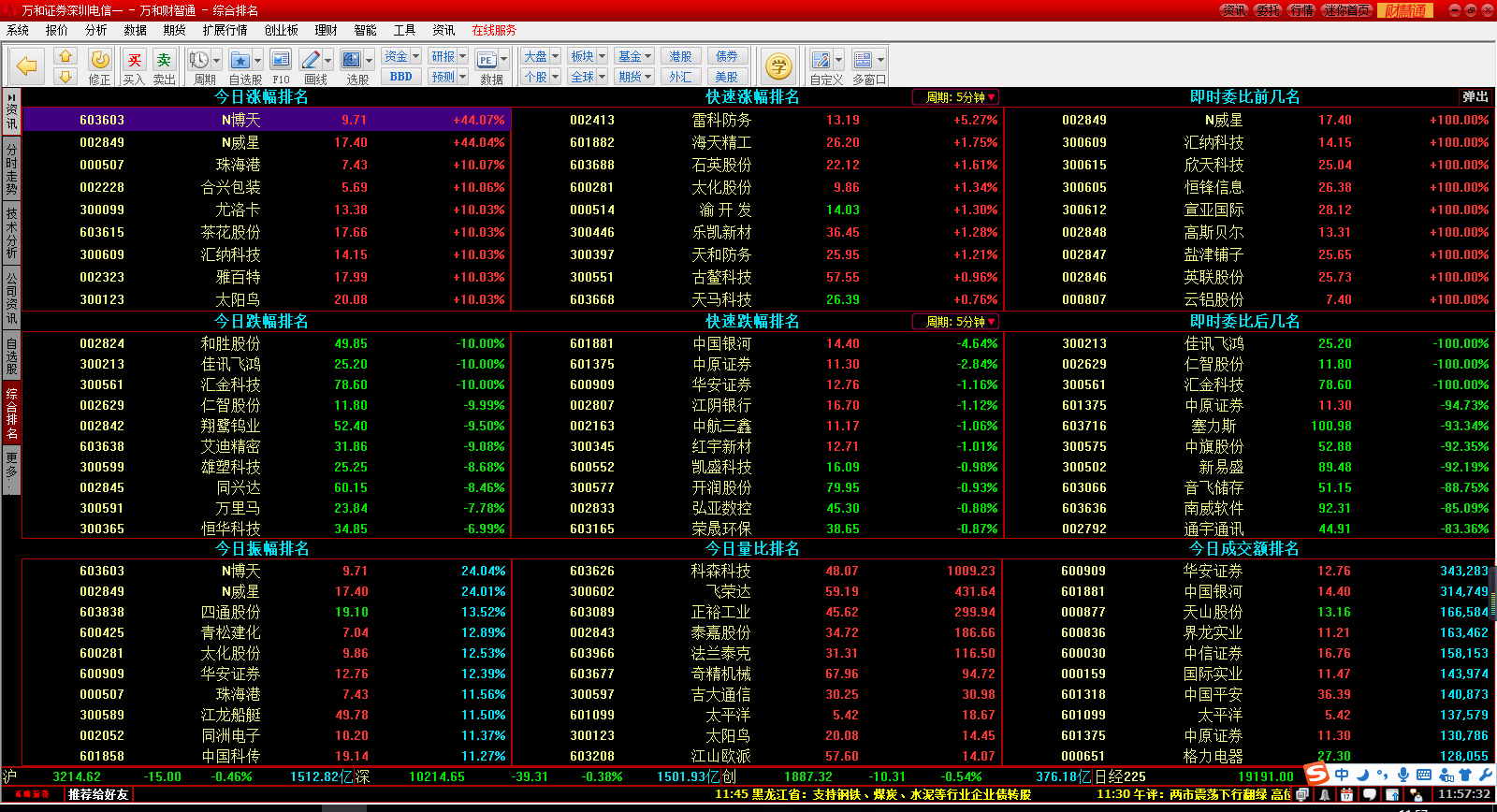Screen dimensions: 1497x812
Task: Open the calendar icon in status bar
Action: click(x=1346, y=794)
